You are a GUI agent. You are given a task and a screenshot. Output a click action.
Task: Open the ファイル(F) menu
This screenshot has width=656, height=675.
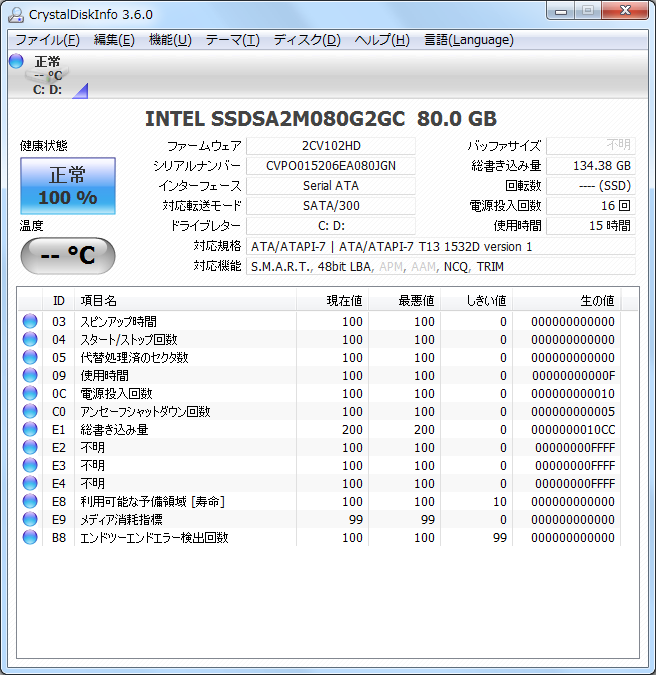tap(47, 40)
